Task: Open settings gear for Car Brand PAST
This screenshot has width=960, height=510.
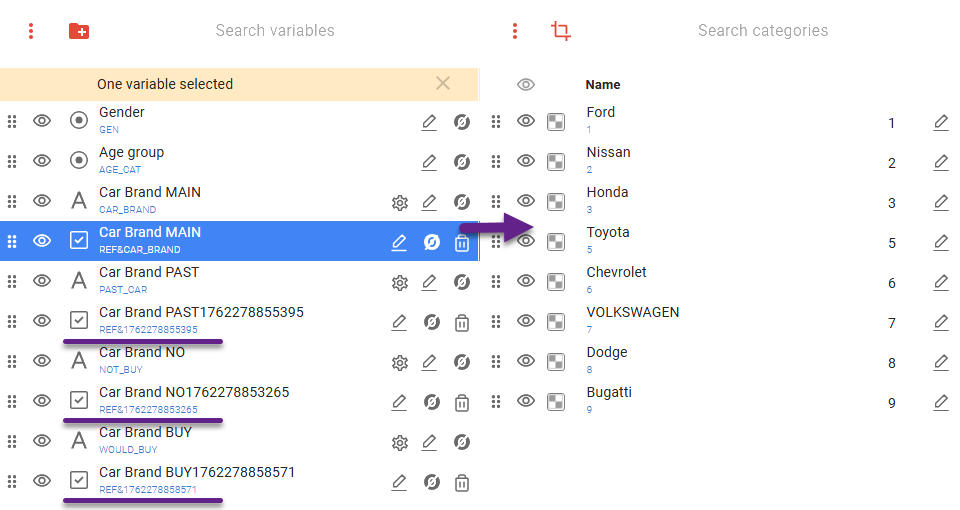Action: [x=400, y=282]
